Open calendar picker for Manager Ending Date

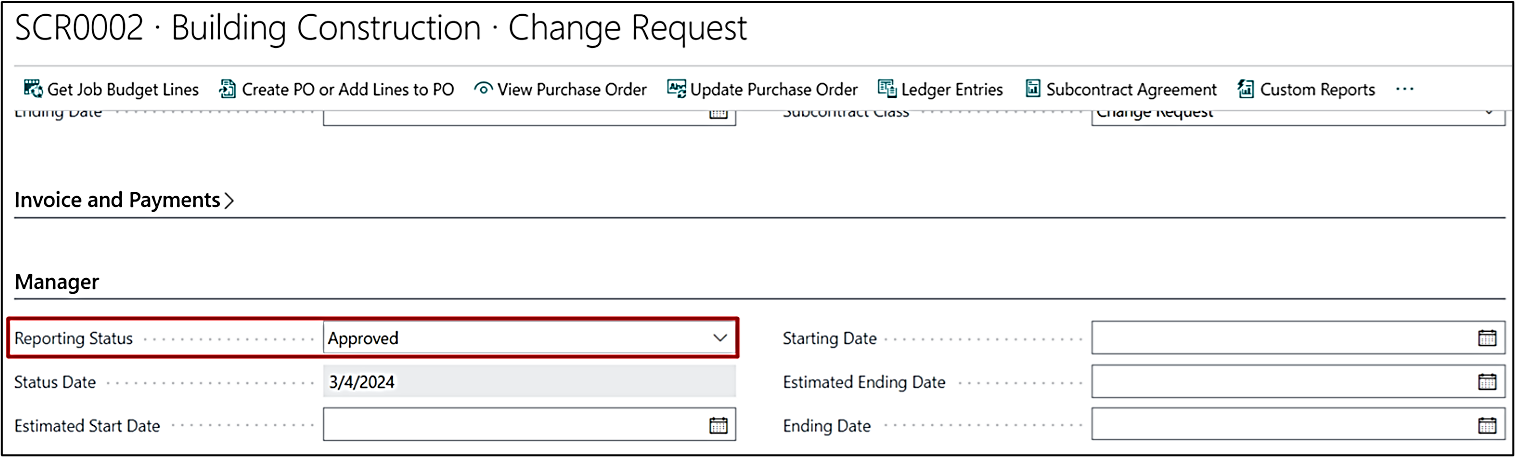[x=1487, y=425]
